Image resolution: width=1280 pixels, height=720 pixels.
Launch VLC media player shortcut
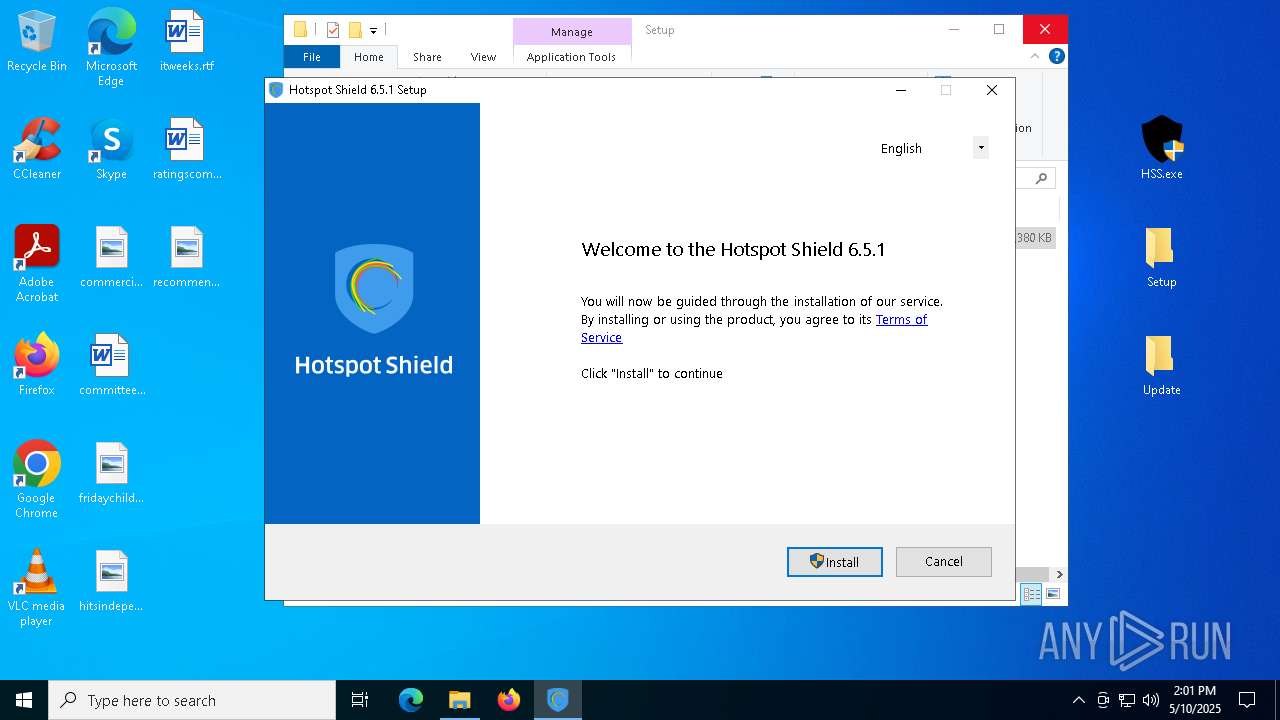point(37,588)
